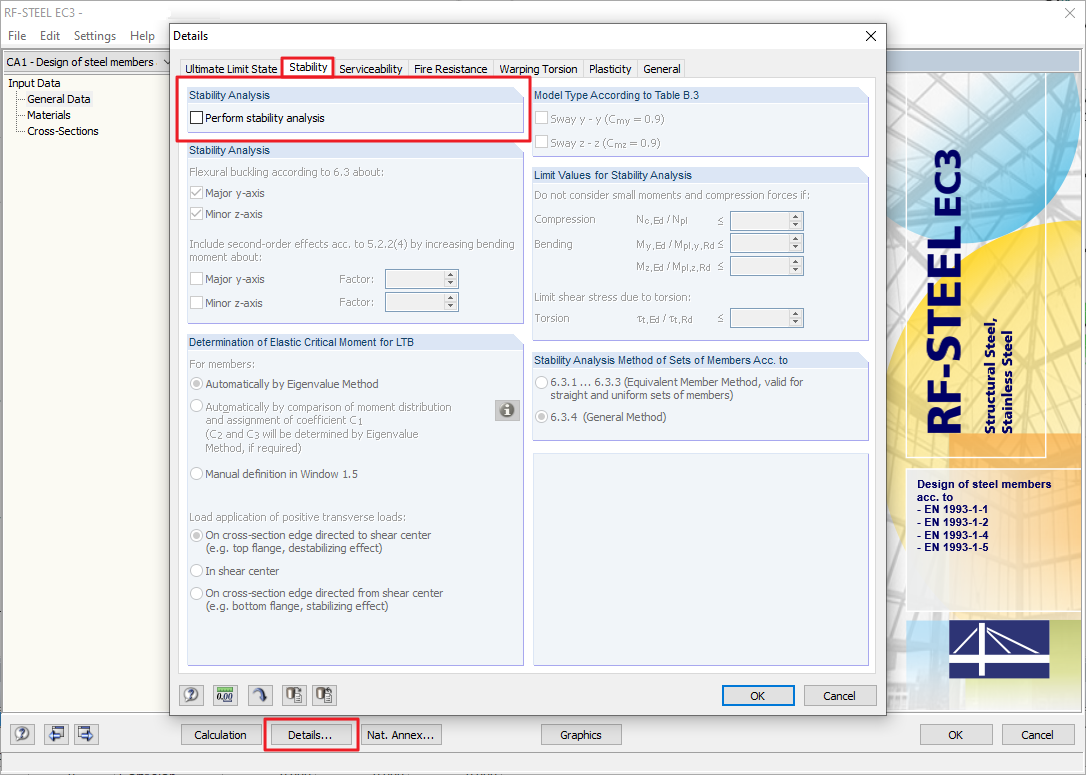Click the Major y-axis Factor stepper control
Screen dimensions: 1086x775
click(452, 278)
